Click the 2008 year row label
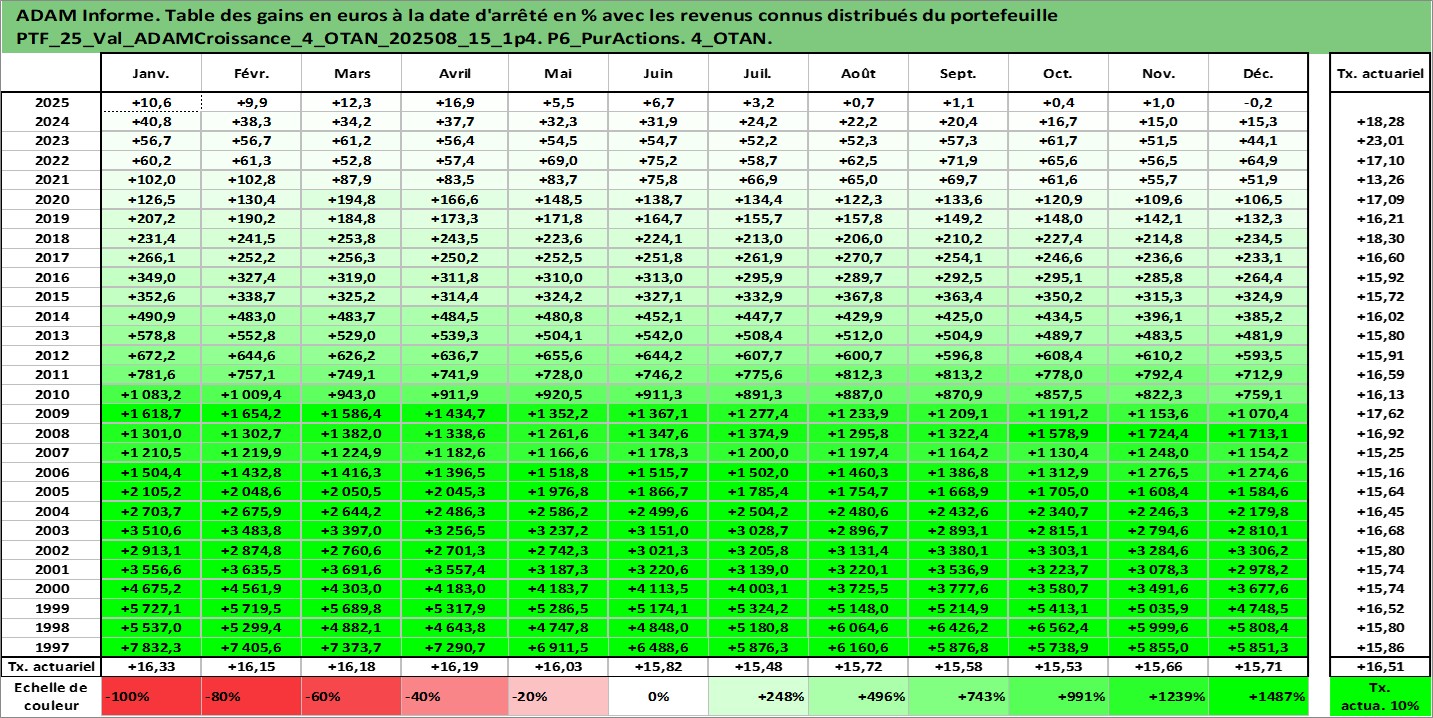Viewport: 1433px width, 718px height. pyautogui.click(x=52, y=433)
